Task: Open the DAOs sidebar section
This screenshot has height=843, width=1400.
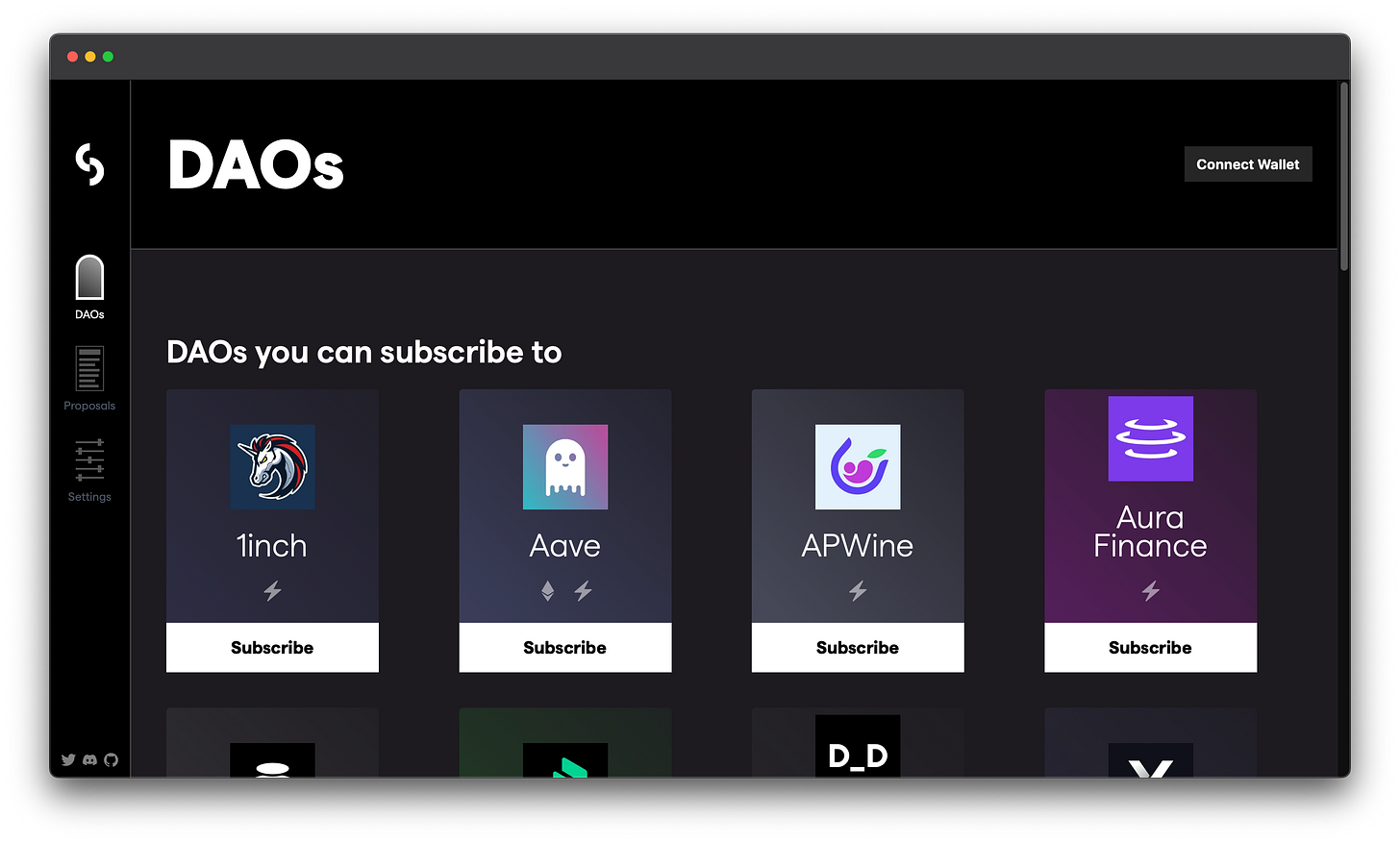Action: [89, 287]
